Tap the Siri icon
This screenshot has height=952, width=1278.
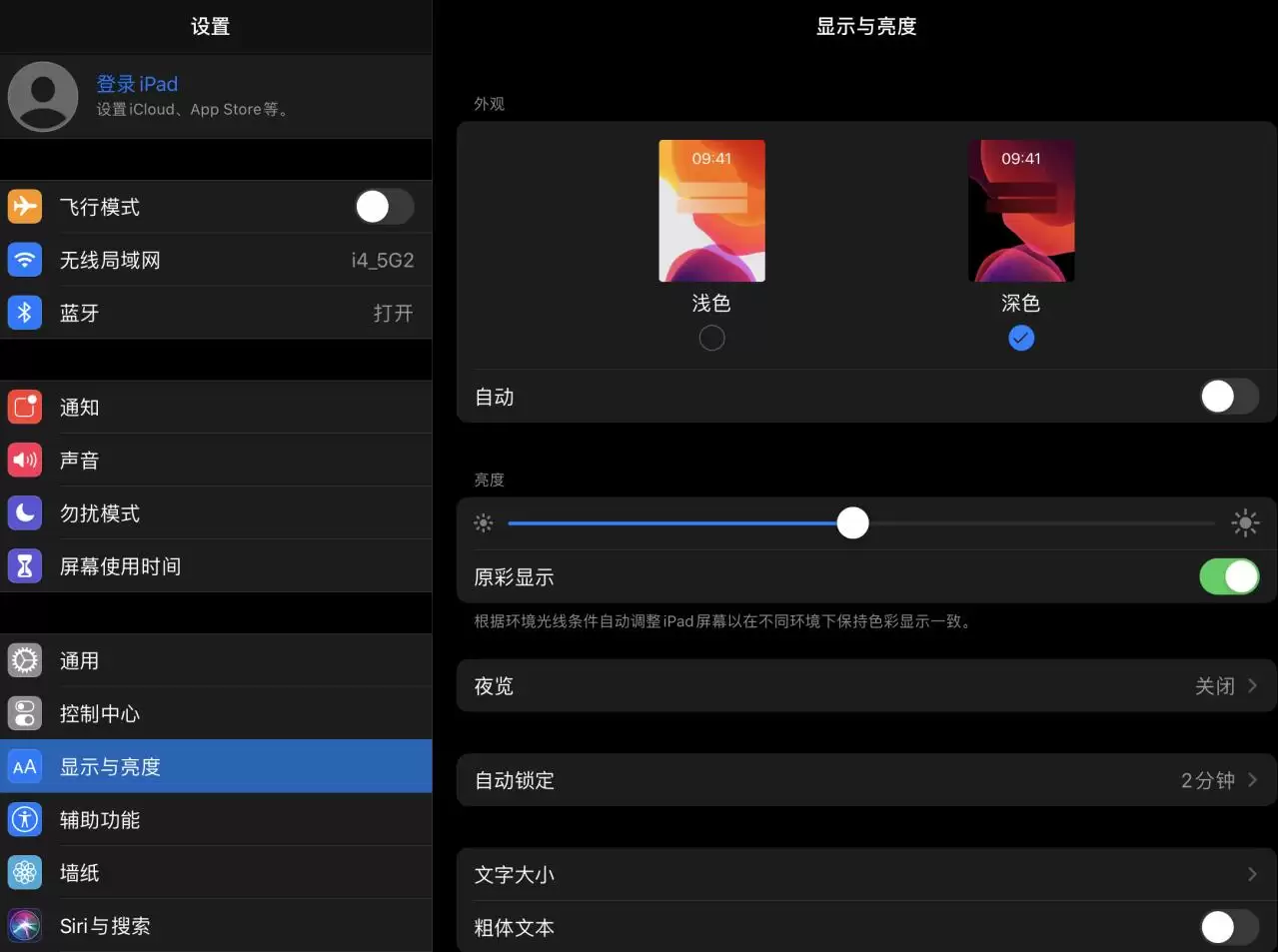(25, 925)
